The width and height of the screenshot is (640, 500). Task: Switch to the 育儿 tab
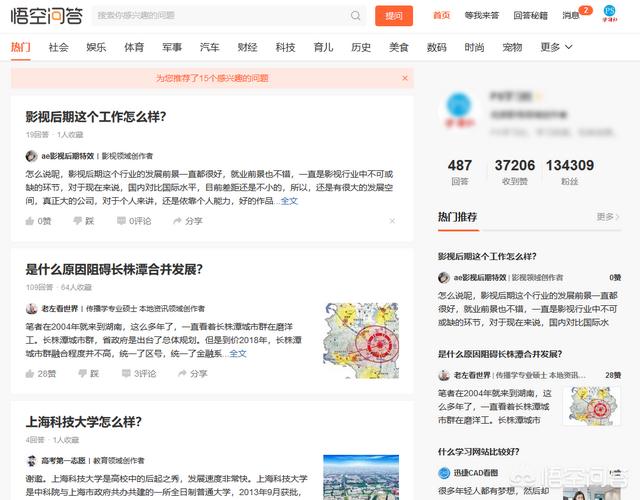(x=323, y=47)
